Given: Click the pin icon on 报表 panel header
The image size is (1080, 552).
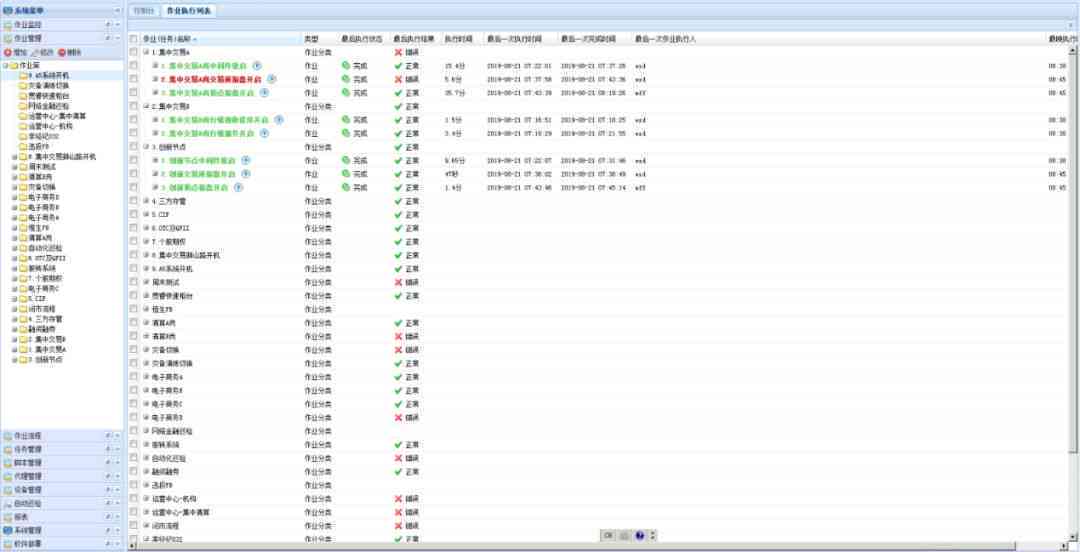Looking at the screenshot, I should coord(108,517).
